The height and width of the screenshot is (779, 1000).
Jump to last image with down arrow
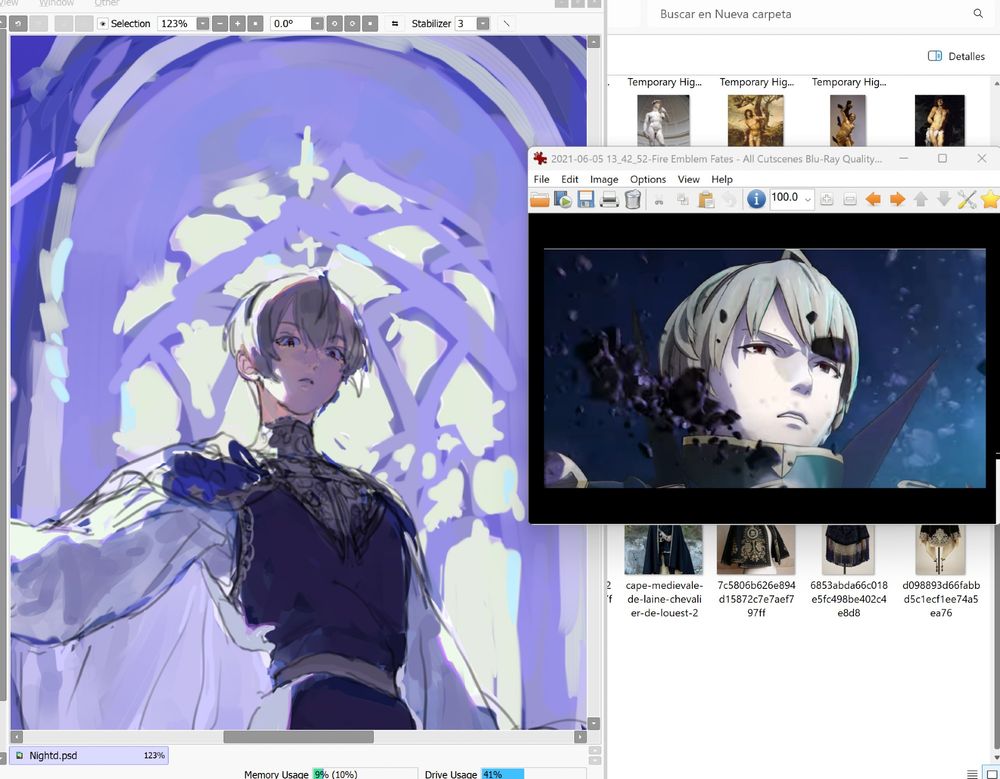pos(943,200)
